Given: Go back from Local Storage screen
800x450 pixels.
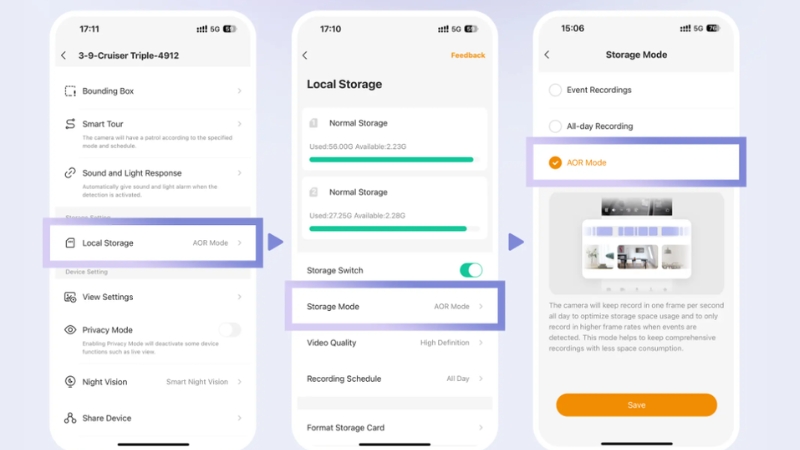Looking at the screenshot, I should pos(305,55).
